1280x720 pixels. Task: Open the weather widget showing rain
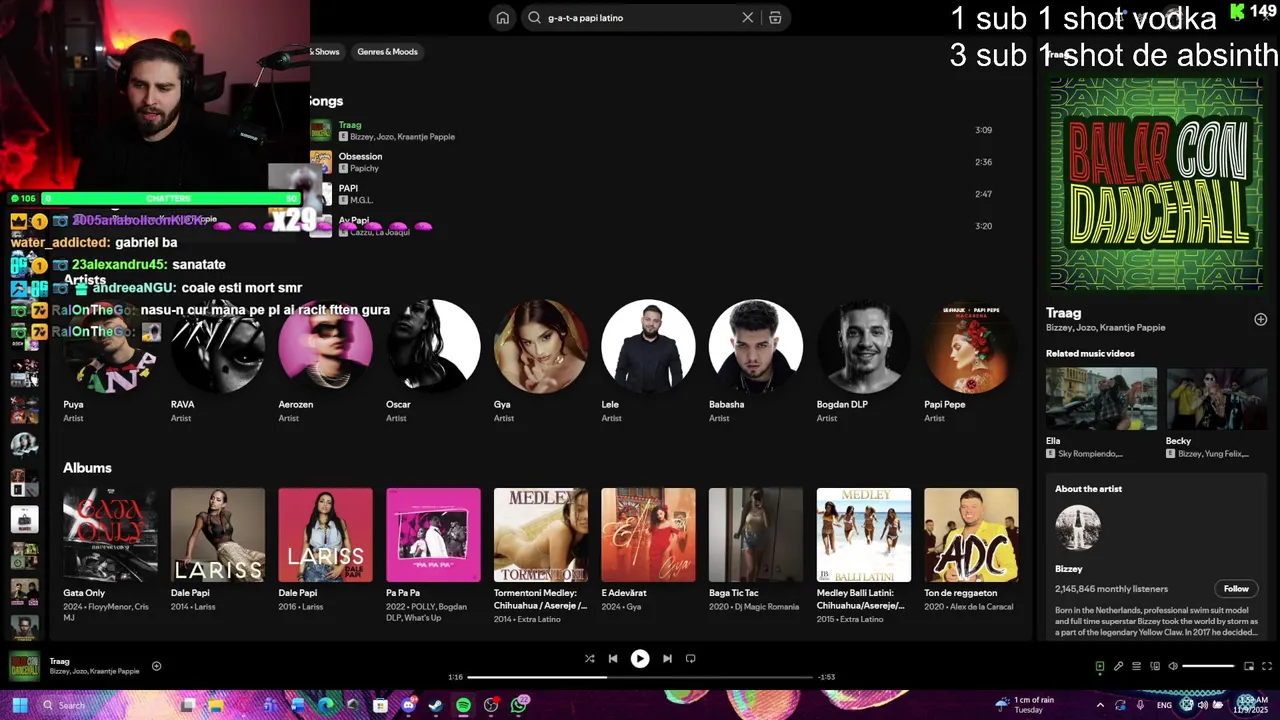tap(1023, 705)
